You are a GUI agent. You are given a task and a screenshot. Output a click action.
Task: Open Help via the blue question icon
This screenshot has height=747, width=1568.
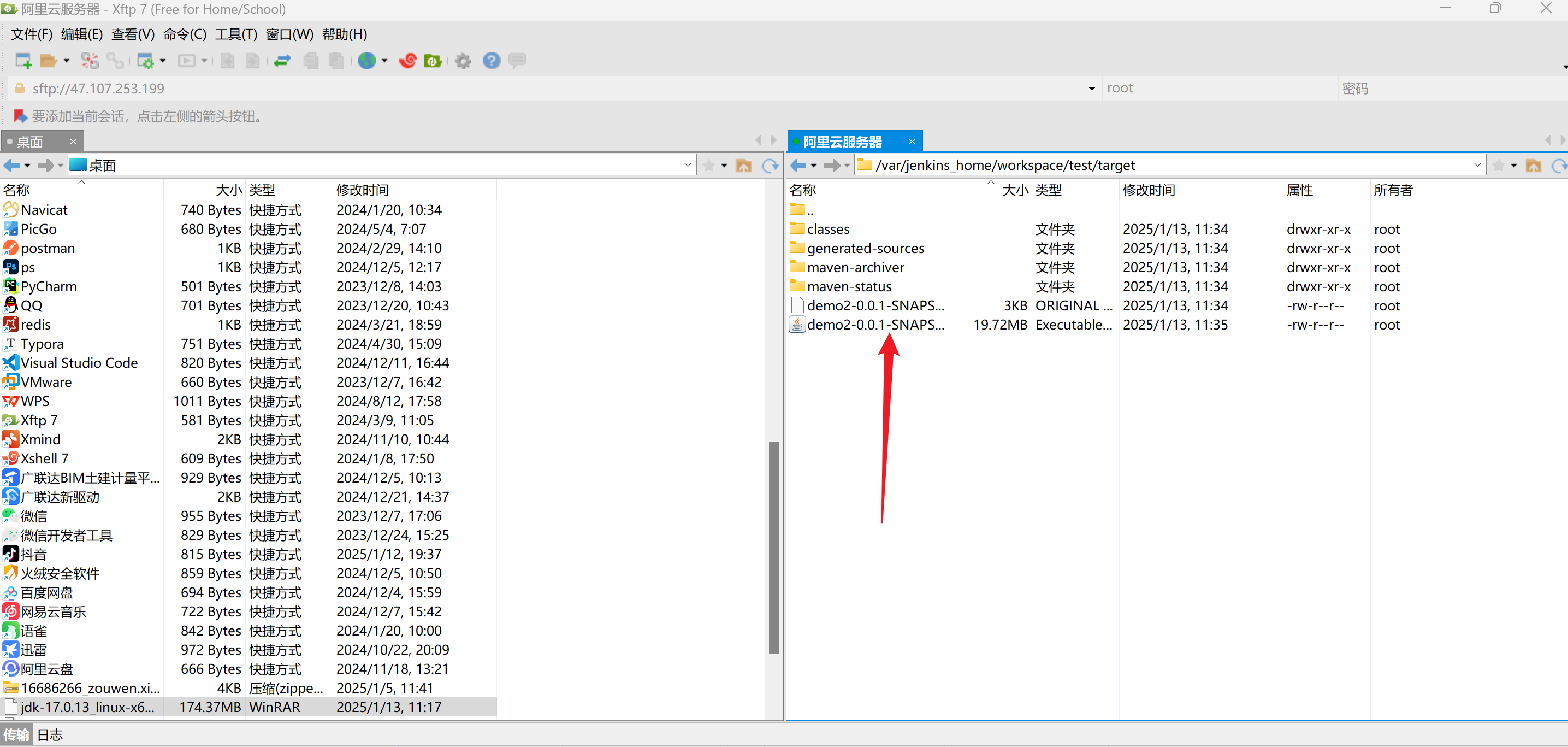tap(491, 60)
